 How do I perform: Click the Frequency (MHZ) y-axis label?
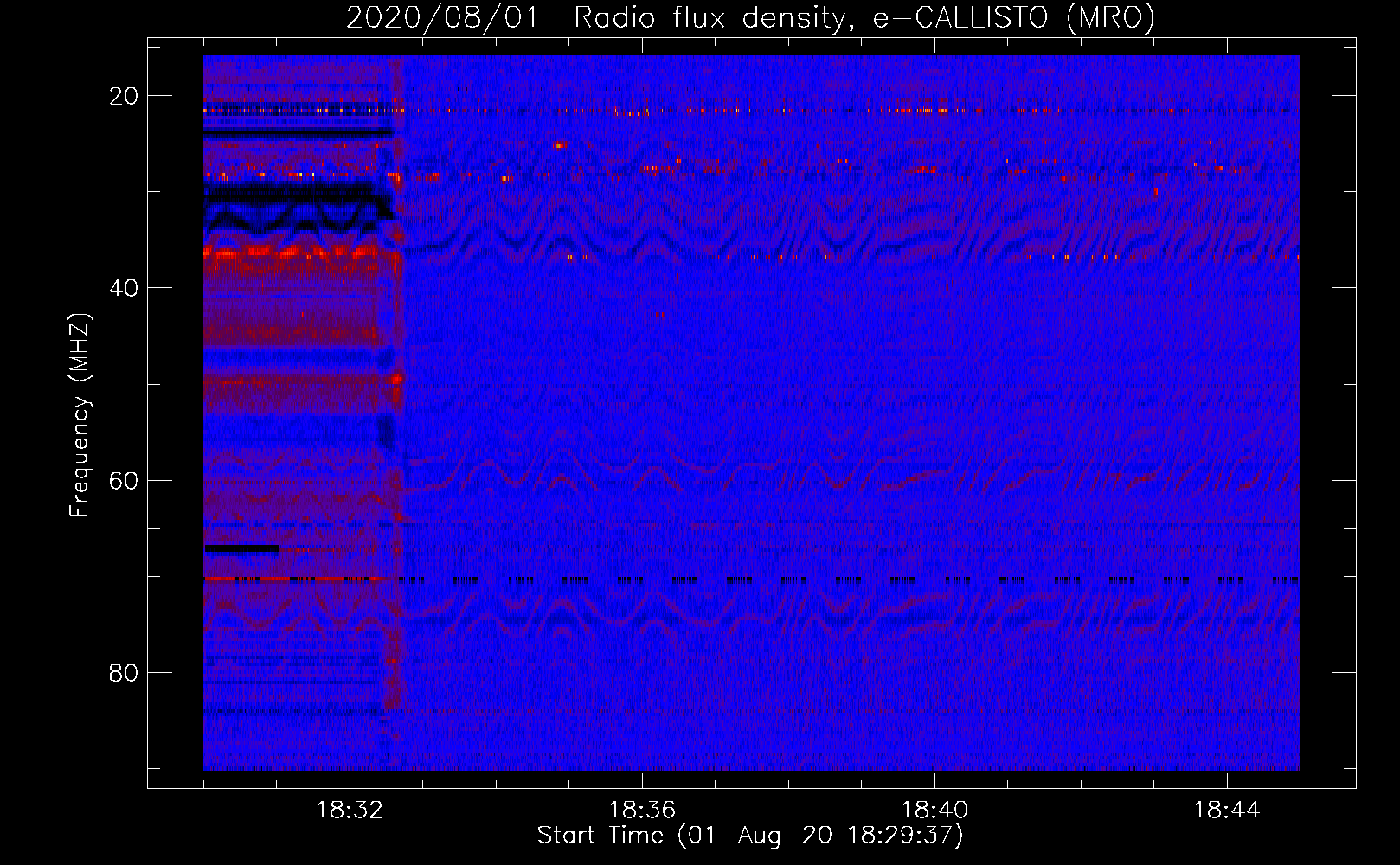80,414
